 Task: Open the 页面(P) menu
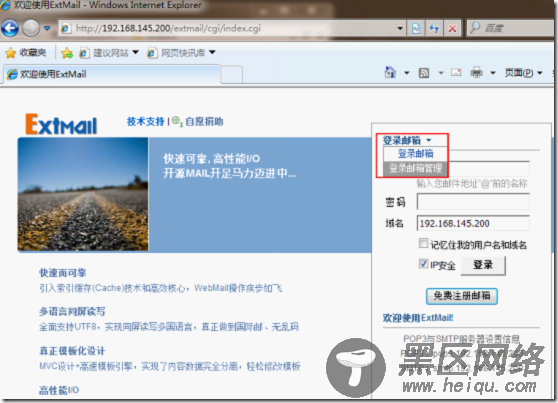(523, 73)
